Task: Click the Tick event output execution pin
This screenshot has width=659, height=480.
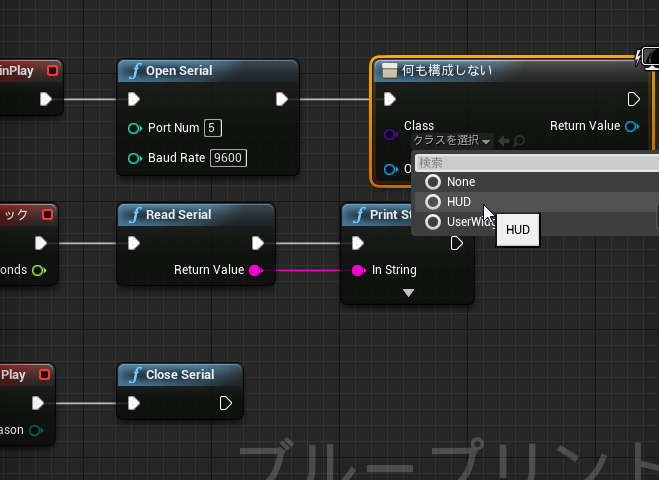Action: (41, 243)
